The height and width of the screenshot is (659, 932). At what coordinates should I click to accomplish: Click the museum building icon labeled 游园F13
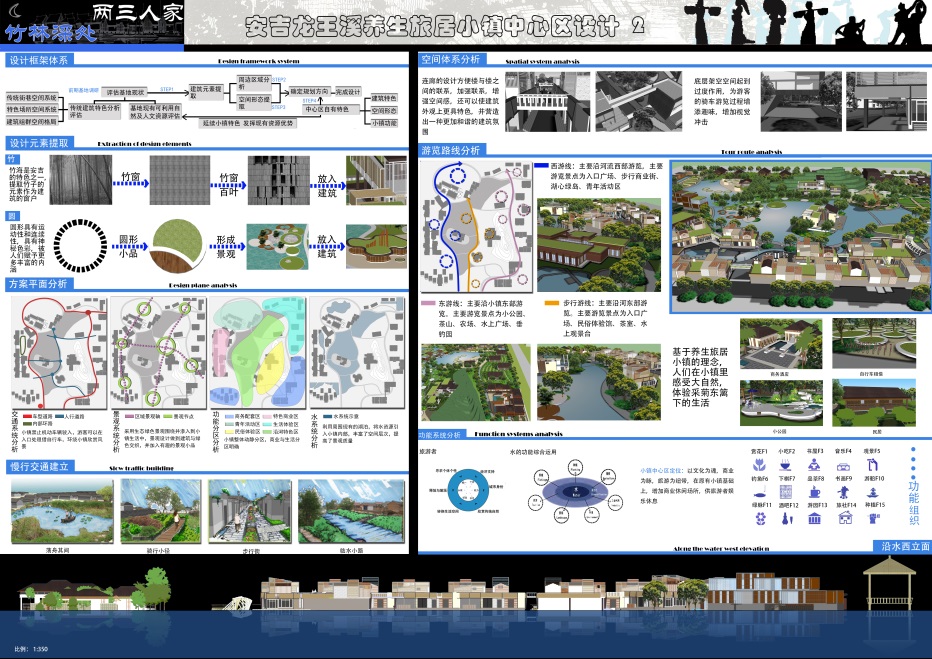pos(815,519)
